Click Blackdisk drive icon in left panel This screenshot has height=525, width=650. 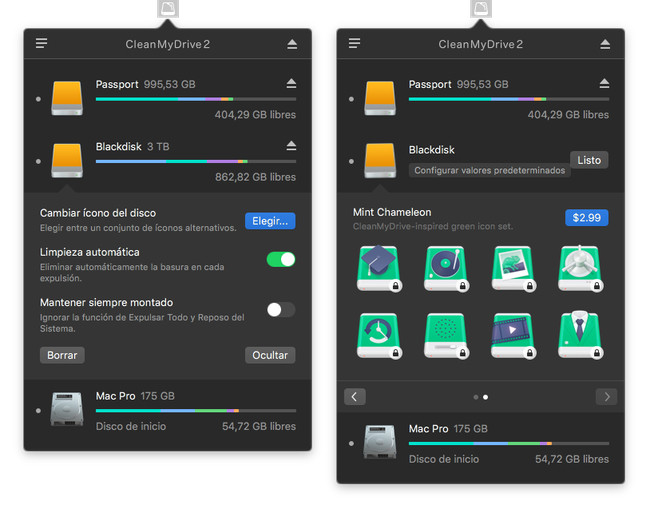coord(67,160)
